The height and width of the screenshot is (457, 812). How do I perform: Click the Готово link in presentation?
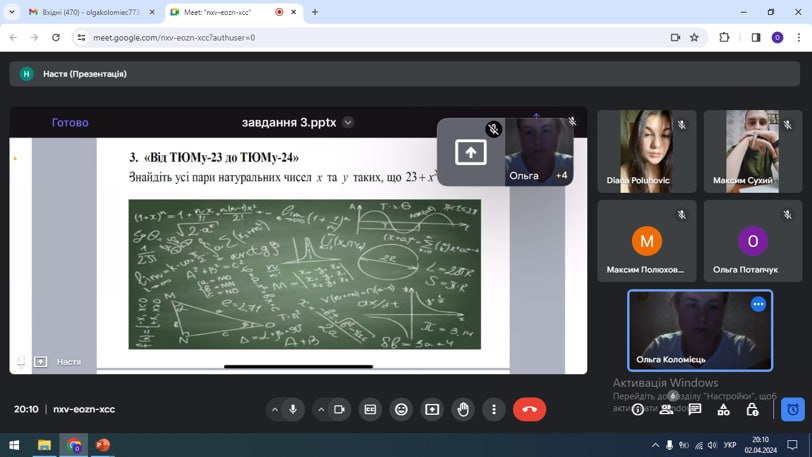coord(70,123)
